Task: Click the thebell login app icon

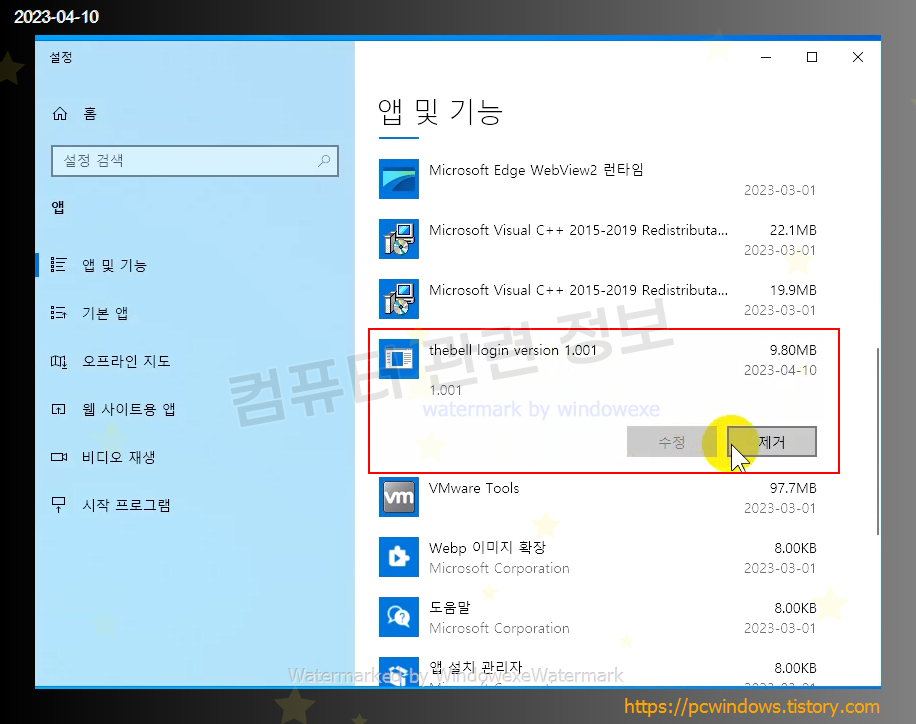Action: point(398,359)
